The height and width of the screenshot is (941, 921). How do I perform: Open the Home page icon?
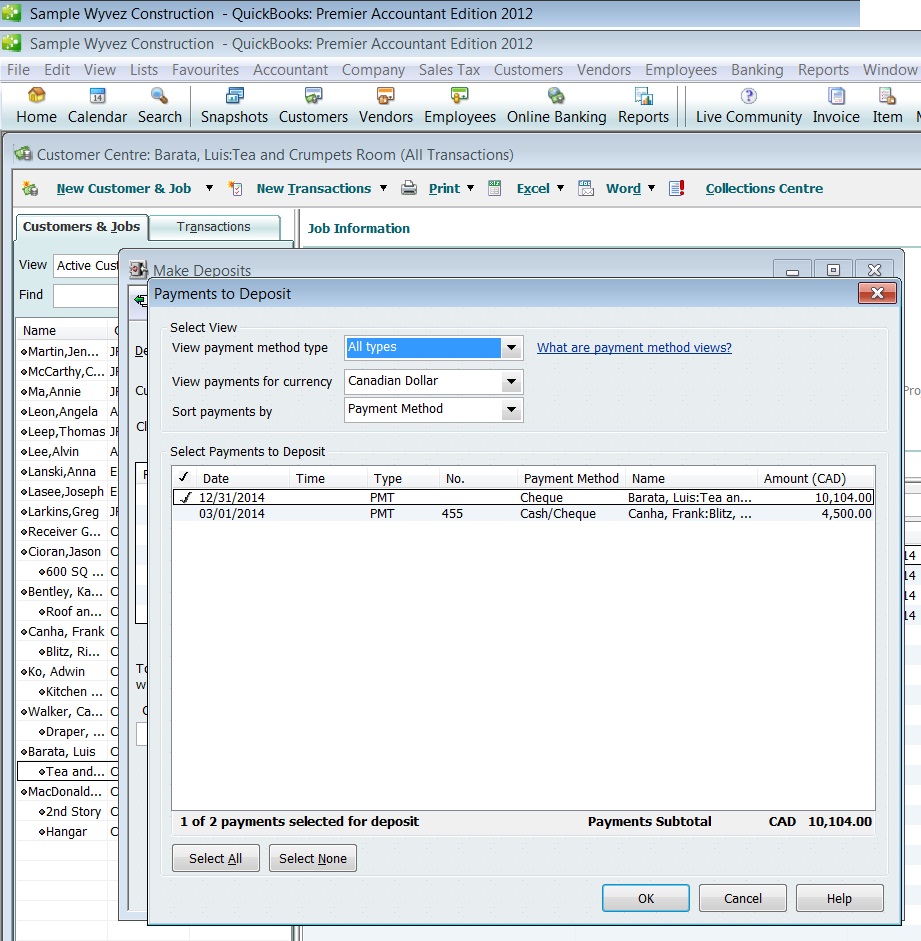(x=35, y=105)
